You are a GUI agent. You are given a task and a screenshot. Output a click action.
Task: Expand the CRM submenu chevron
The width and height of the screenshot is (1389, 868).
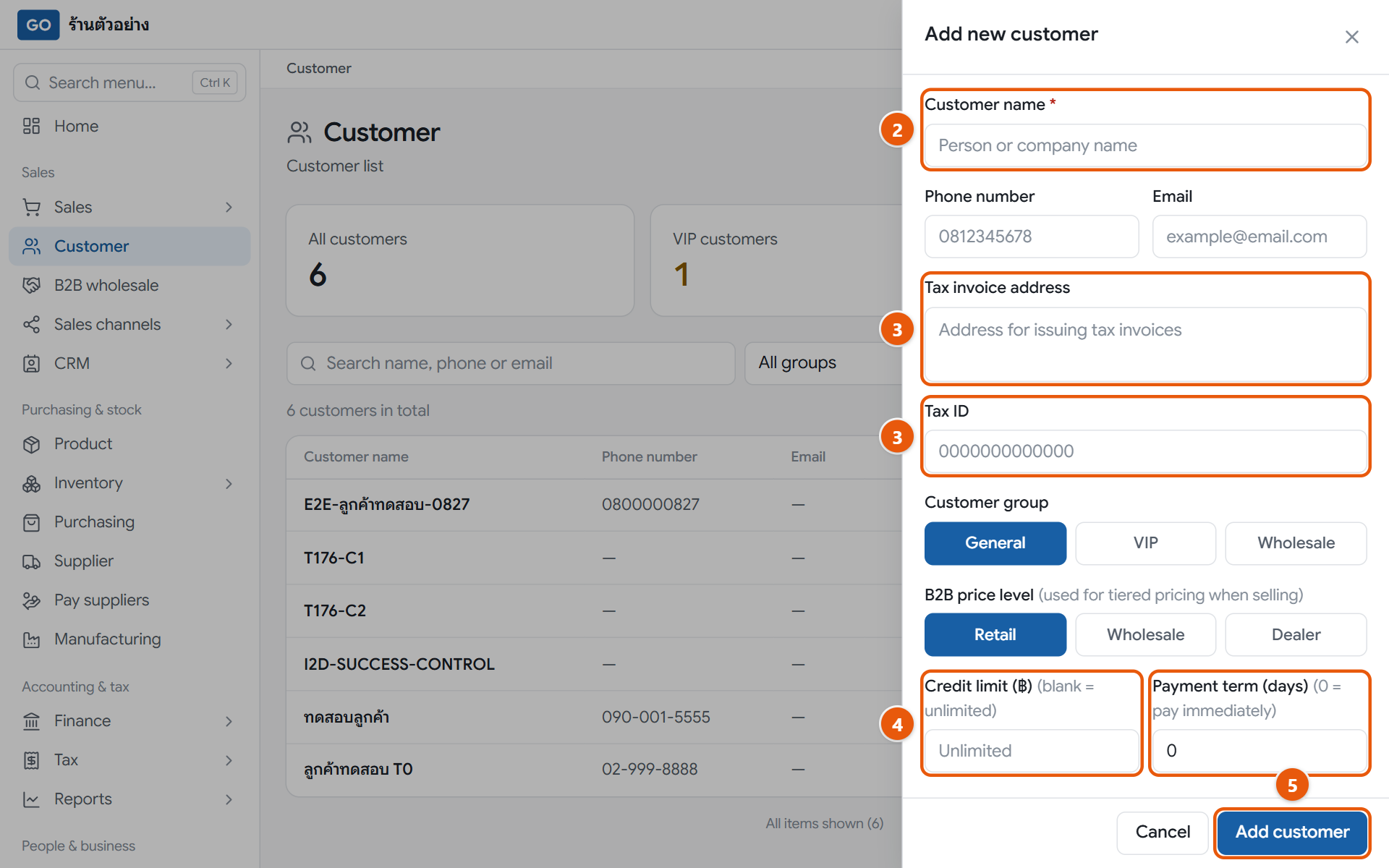pyautogui.click(x=229, y=363)
